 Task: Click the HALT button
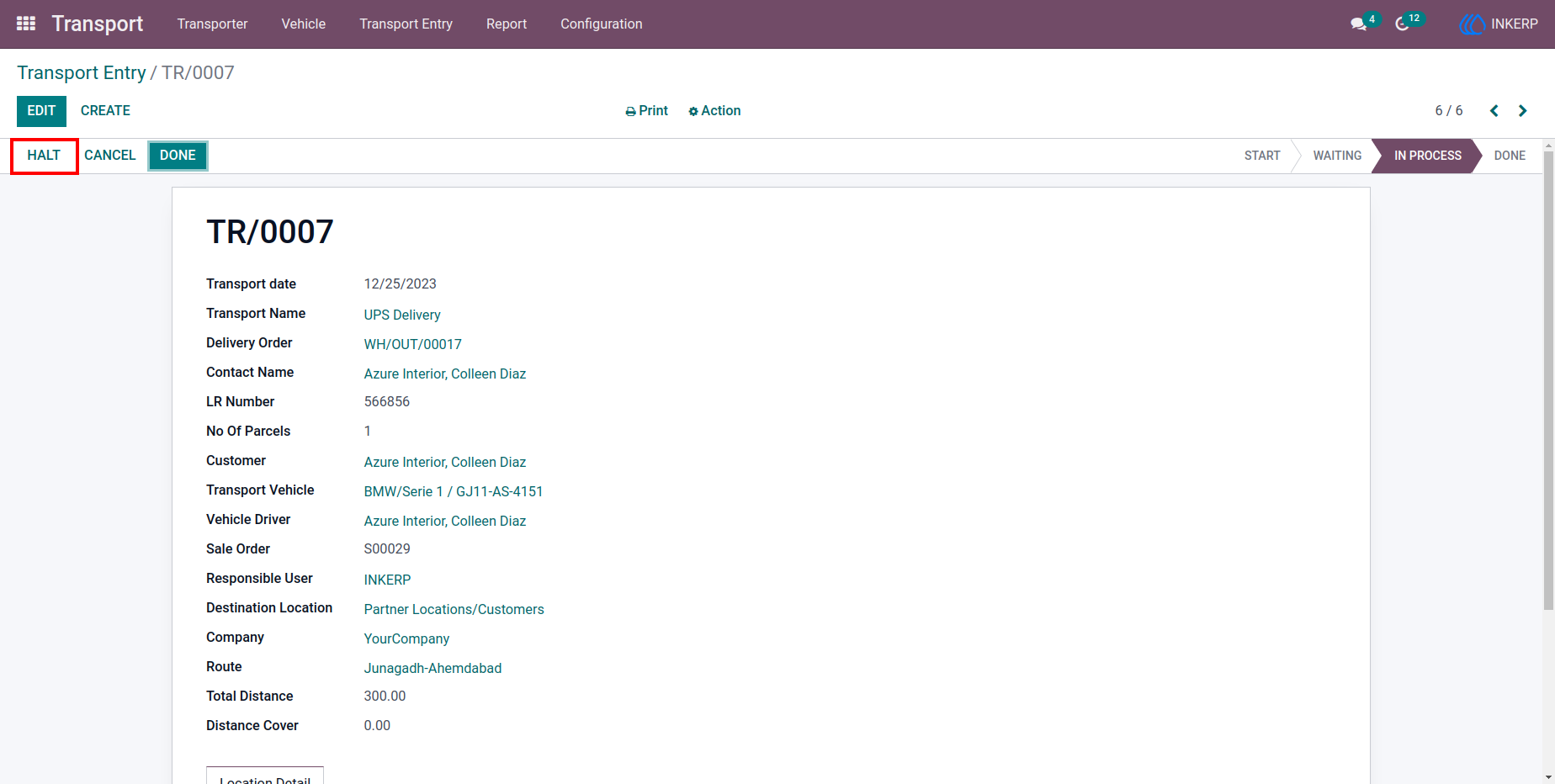(44, 156)
